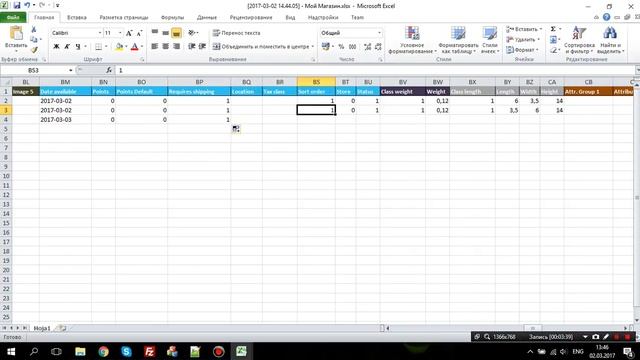Toggle underline (Ч) formatting

click(x=78, y=47)
